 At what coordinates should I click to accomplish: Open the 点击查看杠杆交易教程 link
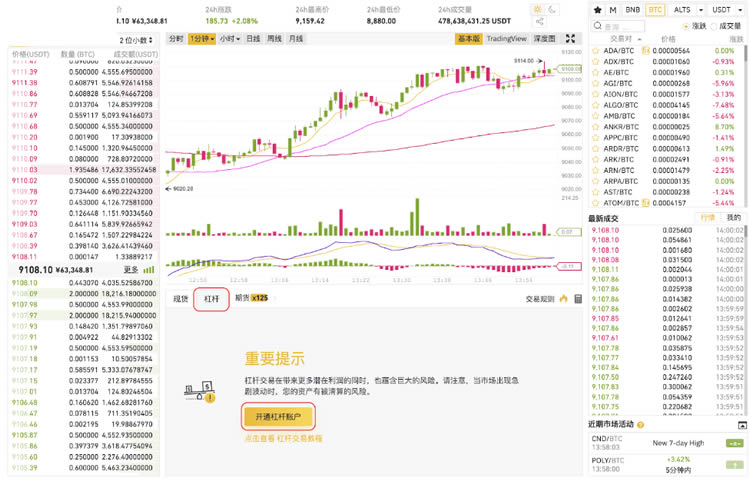(283, 438)
